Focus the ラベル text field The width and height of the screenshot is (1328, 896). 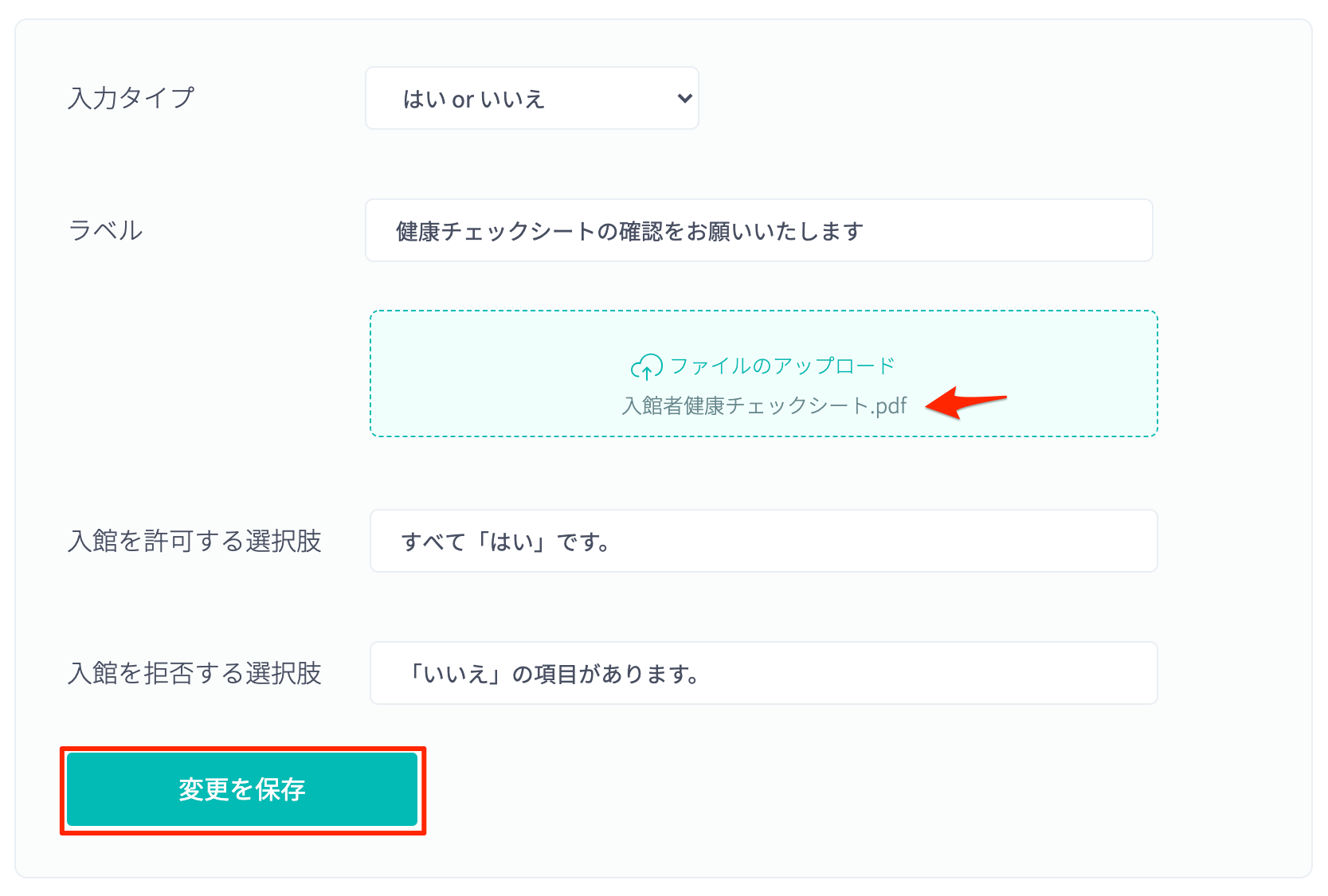[x=759, y=230]
